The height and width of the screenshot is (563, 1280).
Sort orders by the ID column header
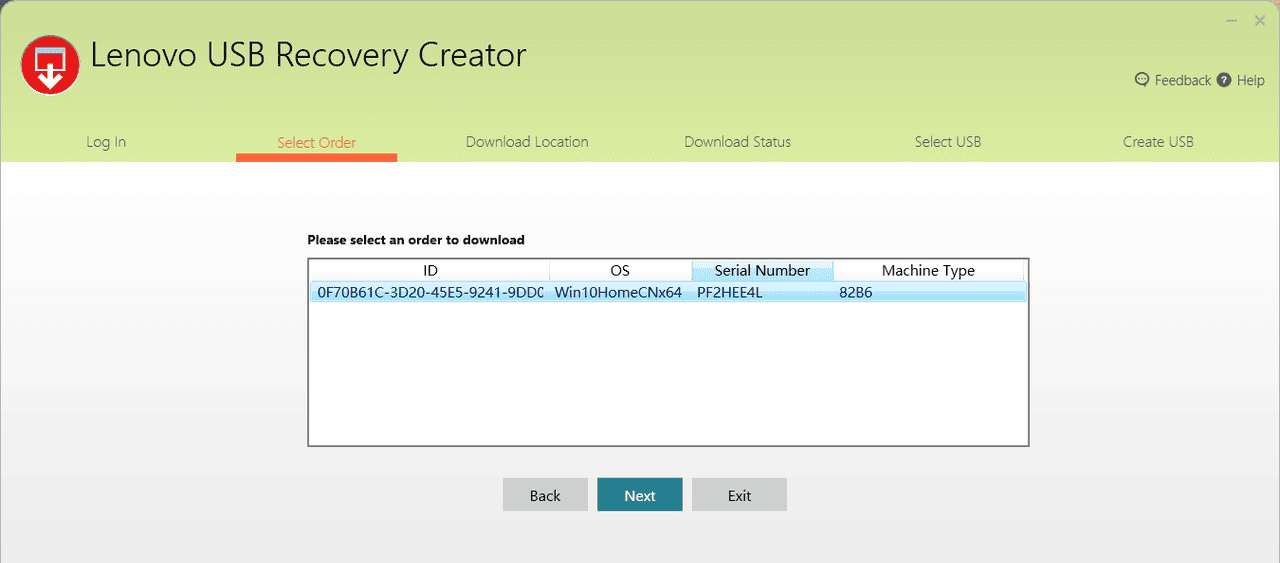[x=430, y=271]
